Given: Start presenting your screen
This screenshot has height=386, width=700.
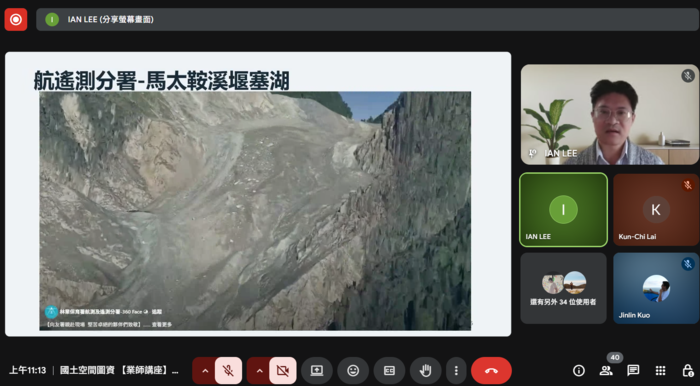Looking at the screenshot, I should (317, 370).
